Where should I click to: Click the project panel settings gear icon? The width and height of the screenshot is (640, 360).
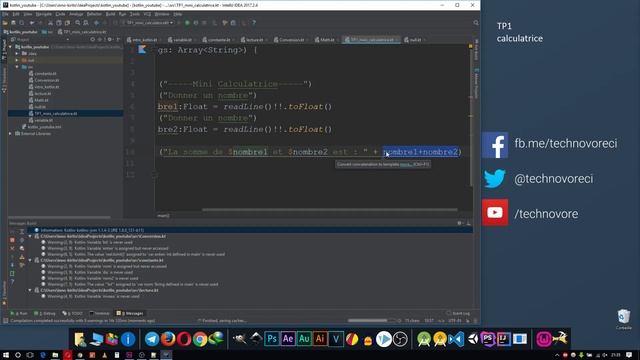109,40
